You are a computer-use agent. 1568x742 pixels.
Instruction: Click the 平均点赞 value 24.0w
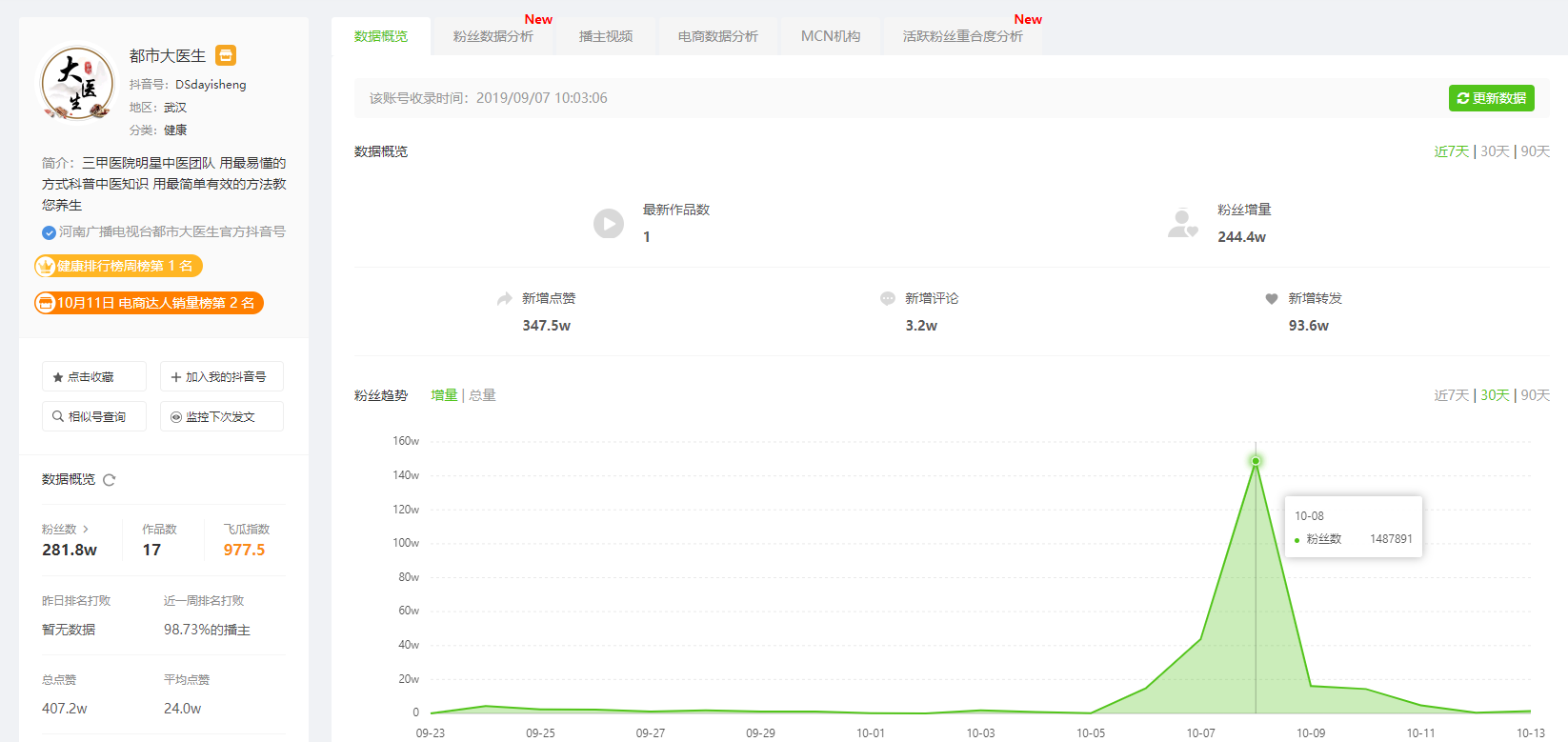[183, 709]
